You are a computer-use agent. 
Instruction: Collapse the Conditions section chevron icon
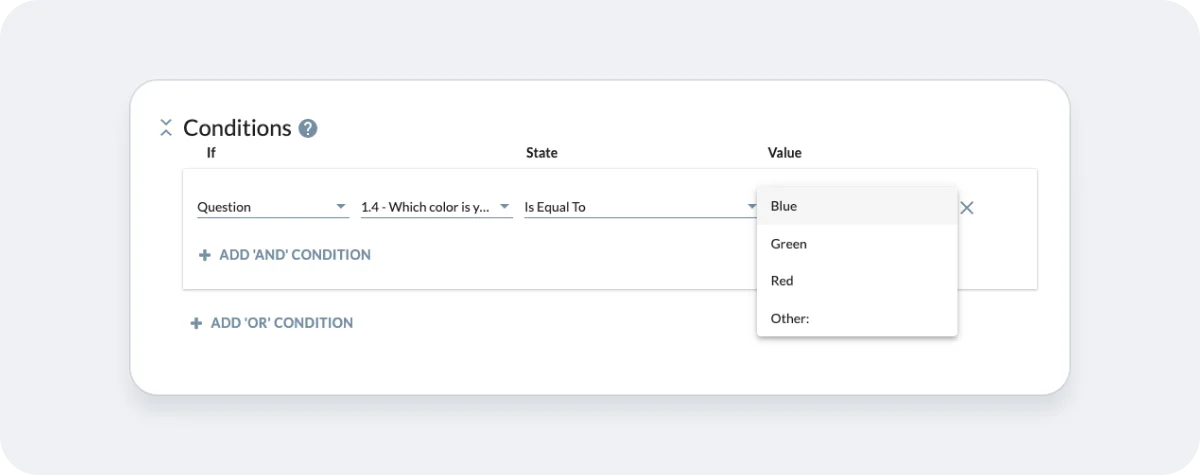[x=166, y=128]
